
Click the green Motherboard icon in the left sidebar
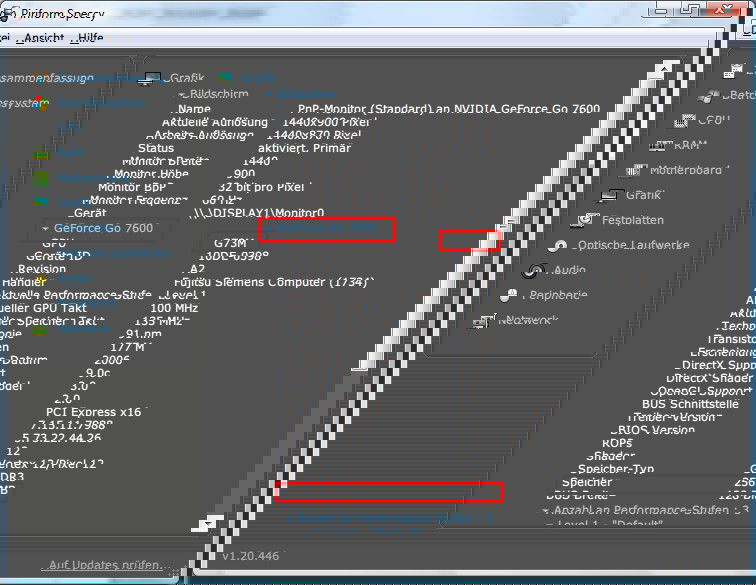pyautogui.click(x=40, y=179)
